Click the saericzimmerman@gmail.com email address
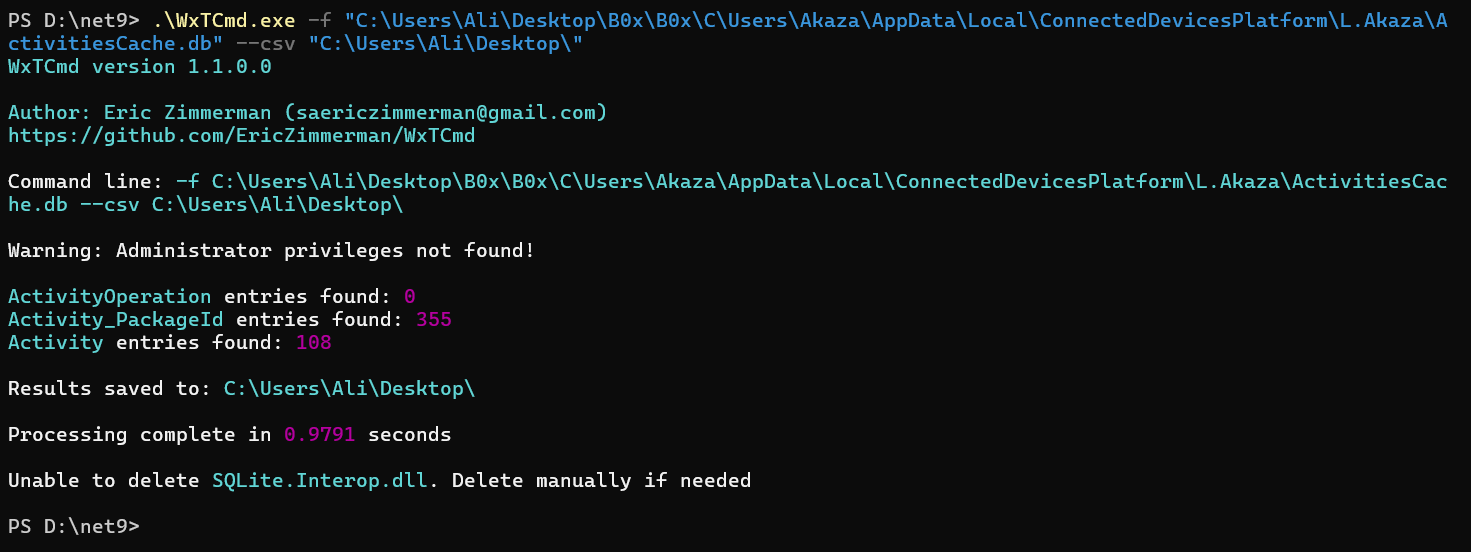 point(446,112)
